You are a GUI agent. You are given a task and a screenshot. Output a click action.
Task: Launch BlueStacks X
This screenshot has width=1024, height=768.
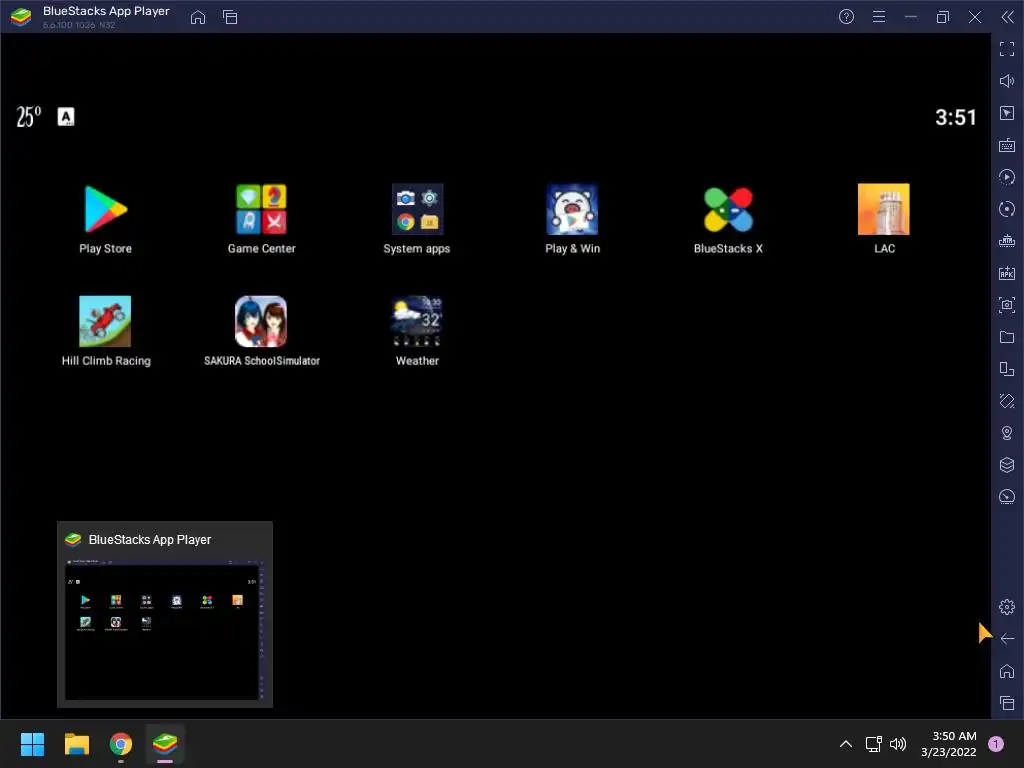(728, 209)
